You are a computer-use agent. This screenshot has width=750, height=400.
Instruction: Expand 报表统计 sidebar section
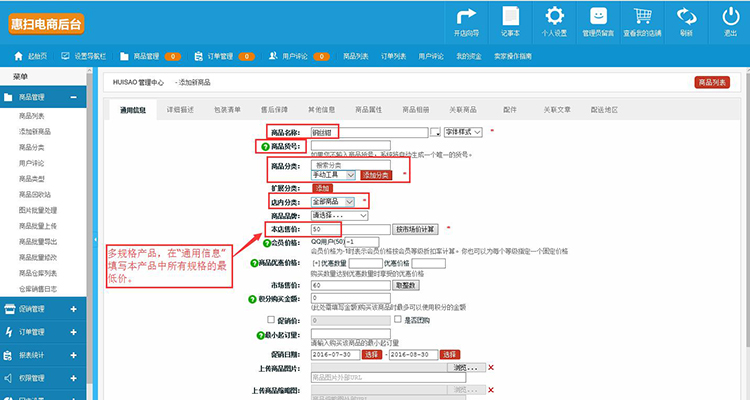pos(74,355)
